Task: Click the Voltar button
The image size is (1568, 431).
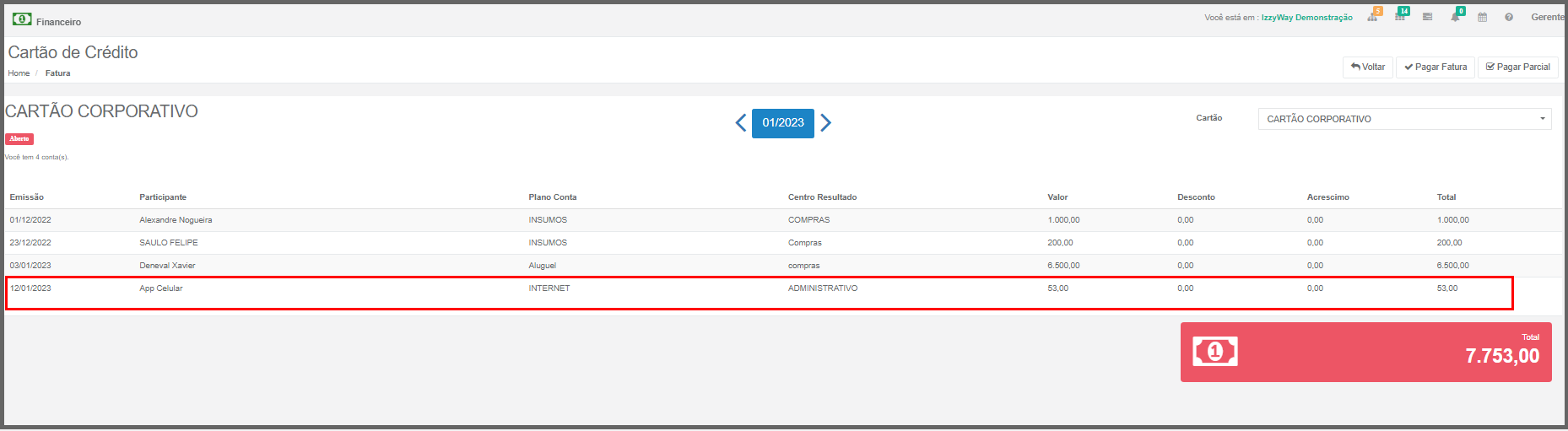Action: tap(1368, 67)
